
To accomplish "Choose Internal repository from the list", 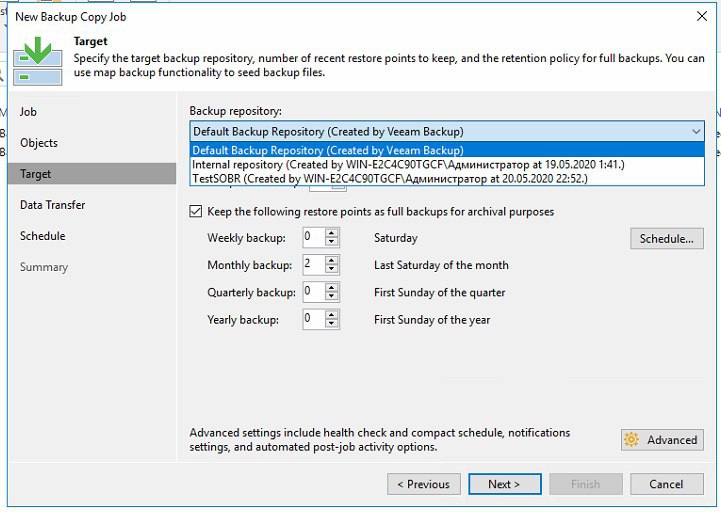I will coord(447,165).
